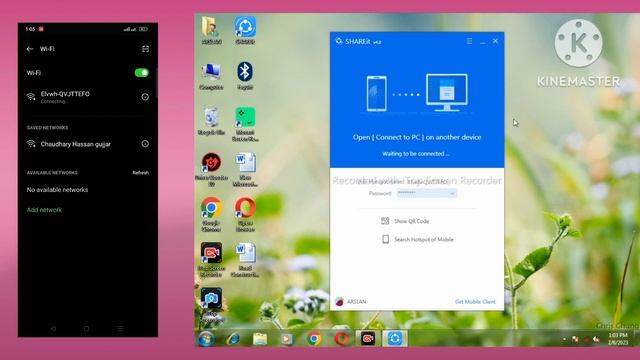Select the Word document next to the screen recorder
This screenshot has width=640, height=360.
245,260
